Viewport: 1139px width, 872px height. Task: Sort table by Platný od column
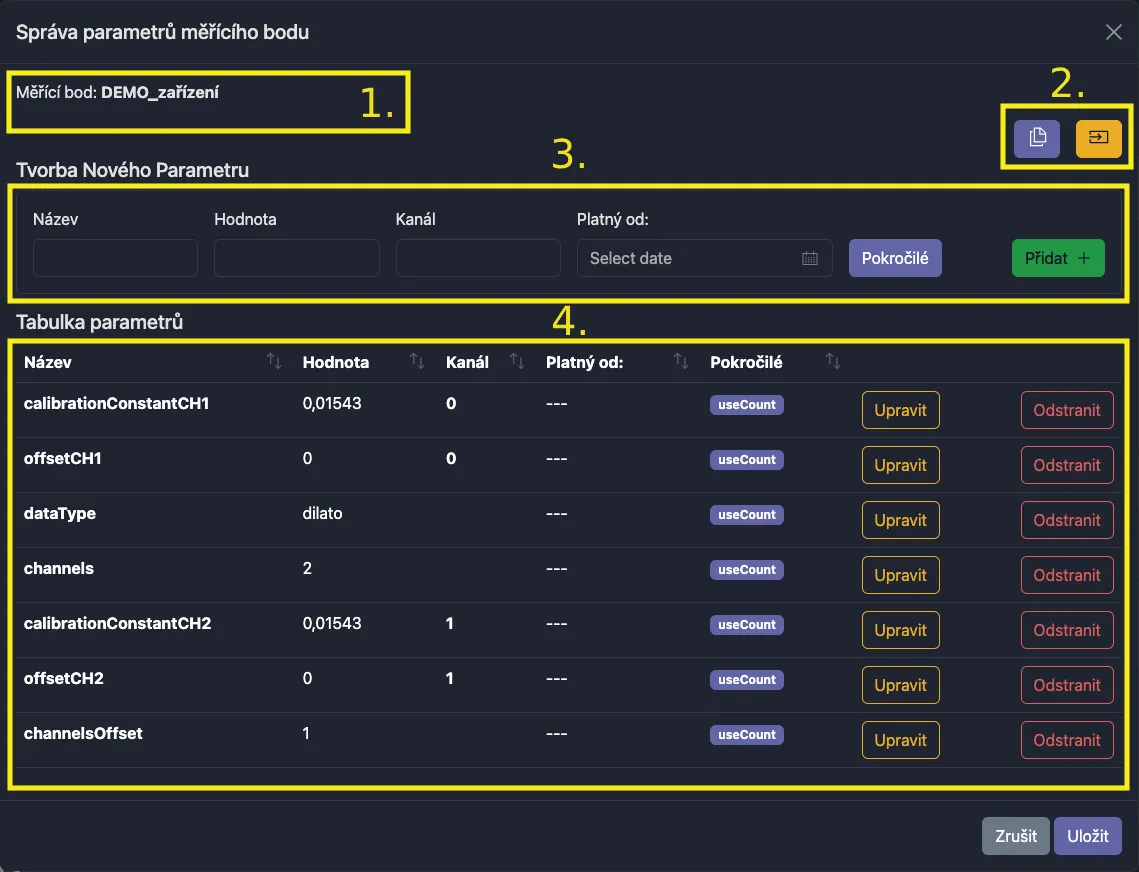(681, 362)
